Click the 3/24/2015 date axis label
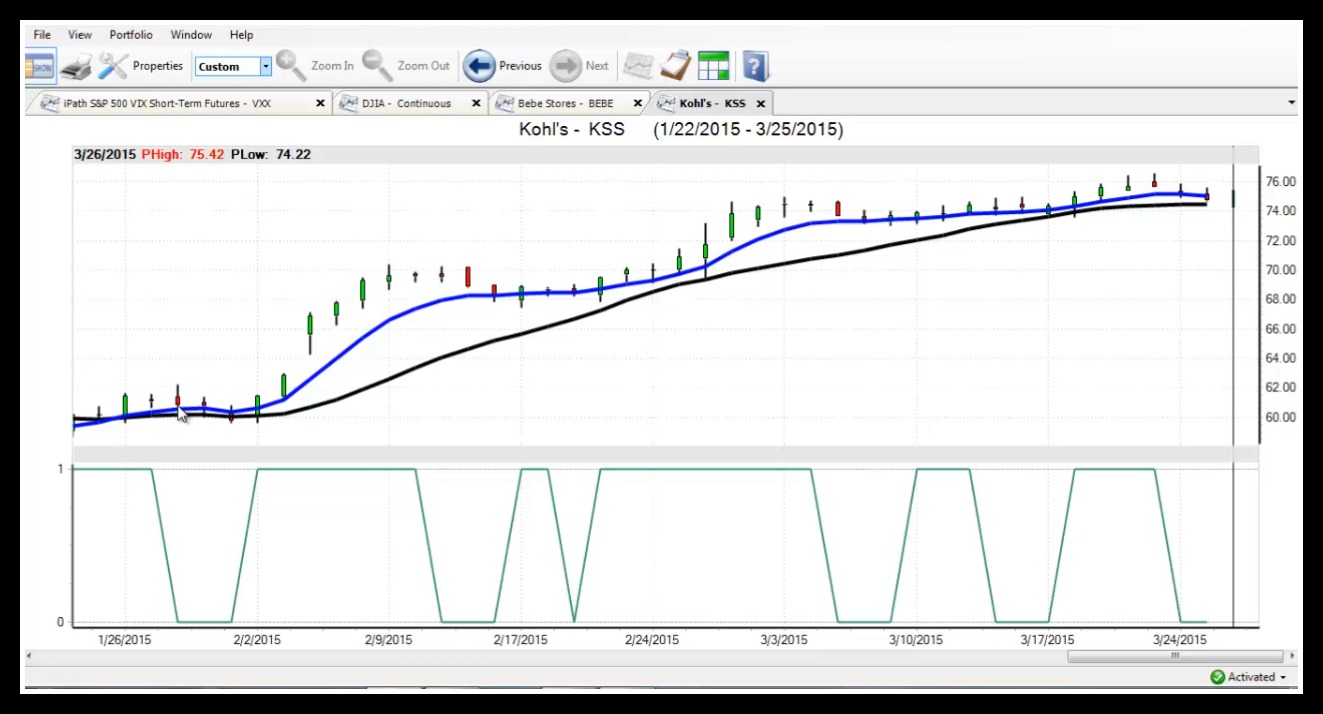The image size is (1323, 714). click(x=1179, y=640)
